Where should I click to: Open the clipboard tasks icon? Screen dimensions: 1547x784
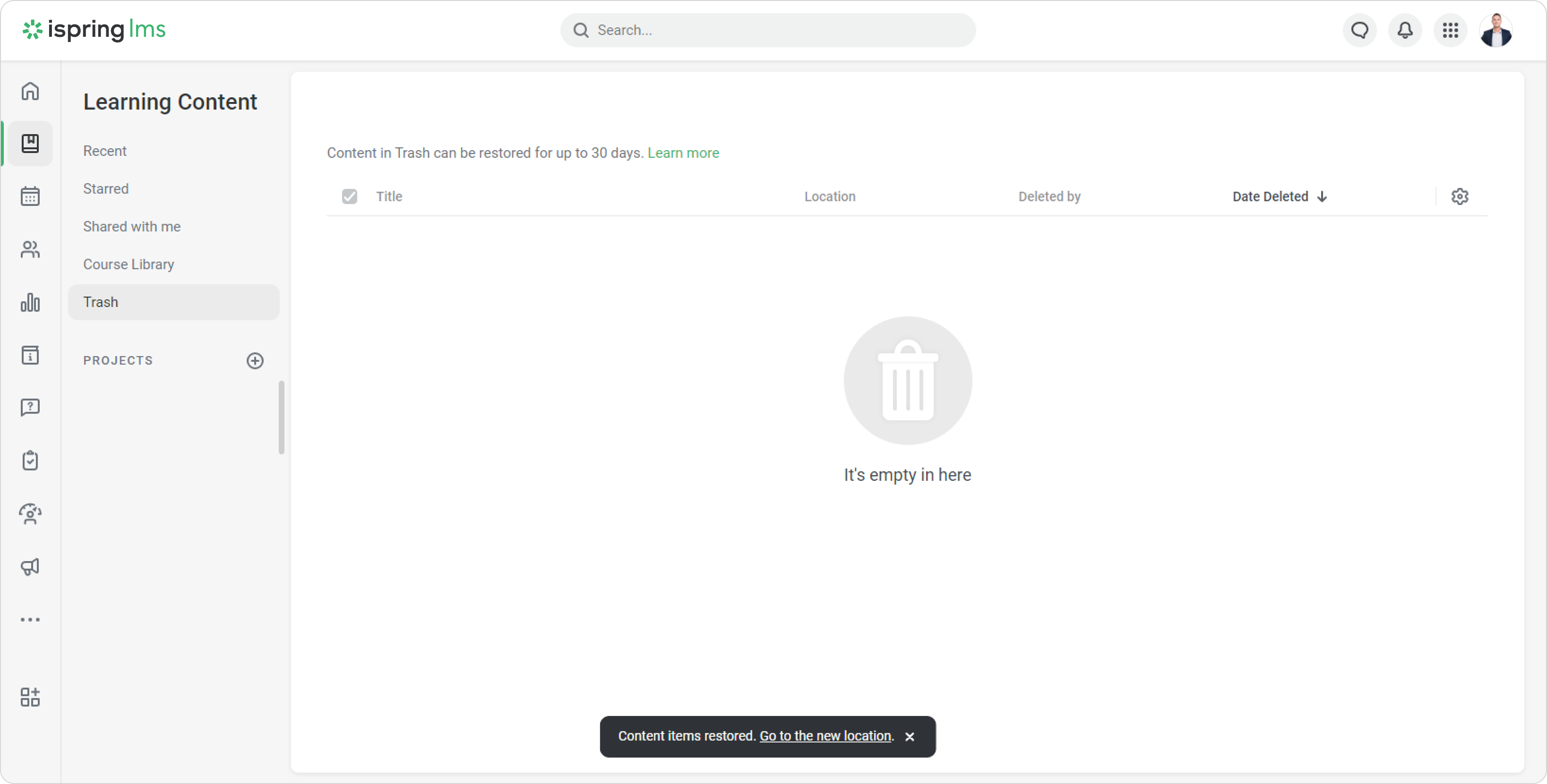click(30, 460)
